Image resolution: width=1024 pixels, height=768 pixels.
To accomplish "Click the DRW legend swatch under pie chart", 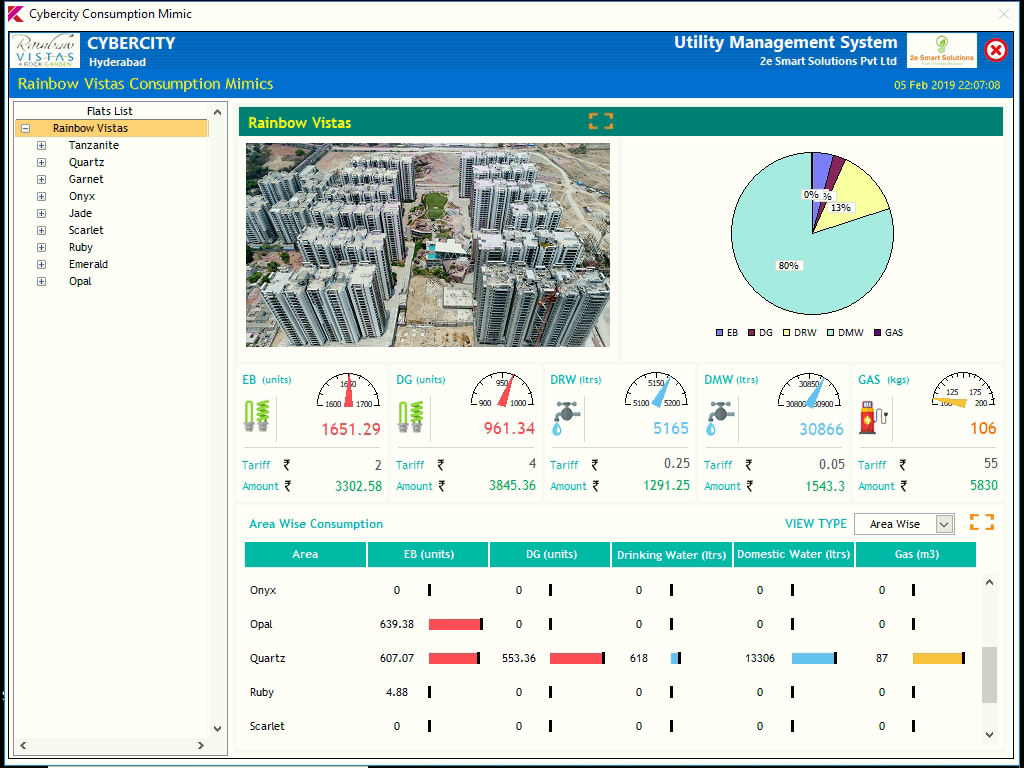I will [786, 332].
